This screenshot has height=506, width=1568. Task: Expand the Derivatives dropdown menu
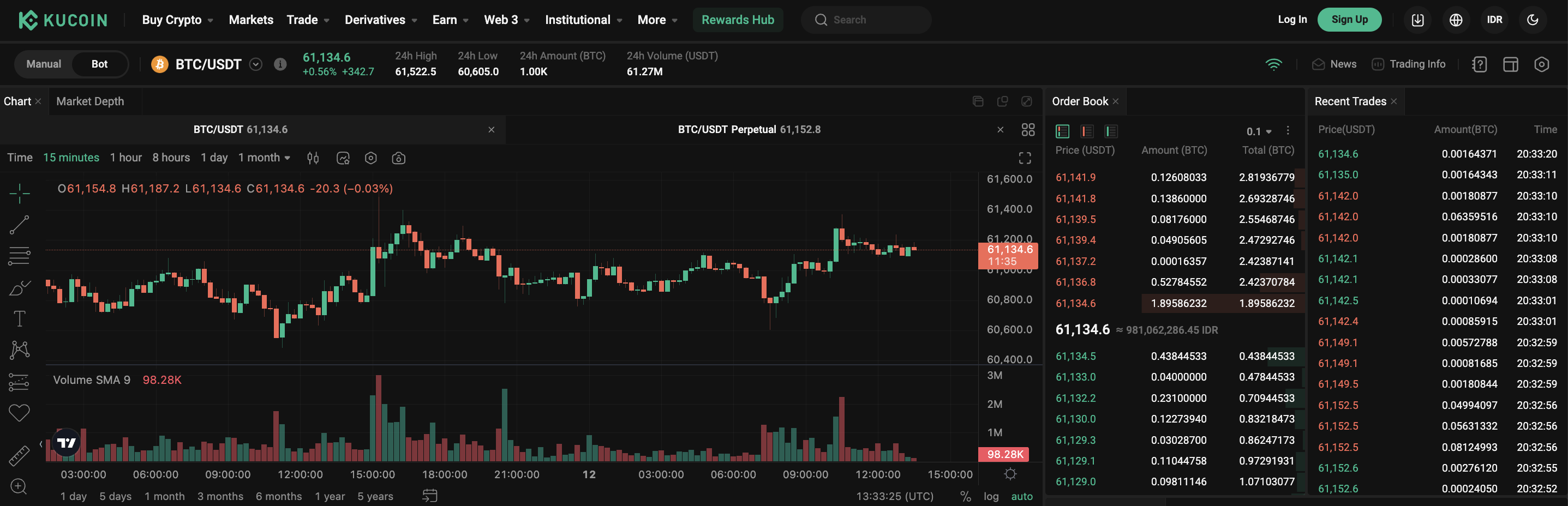(x=381, y=20)
